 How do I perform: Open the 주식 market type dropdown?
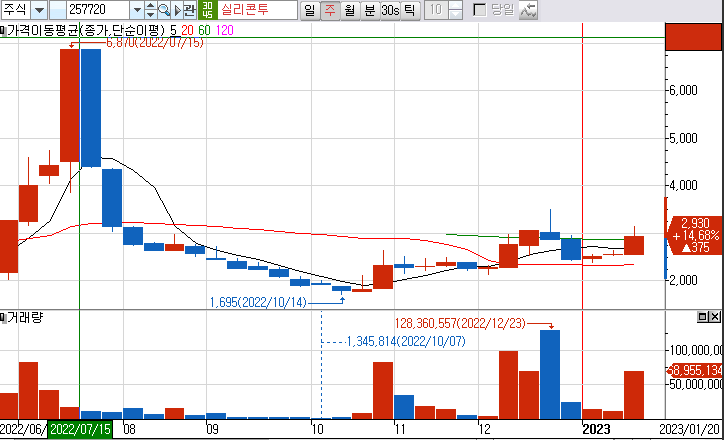tap(39, 10)
